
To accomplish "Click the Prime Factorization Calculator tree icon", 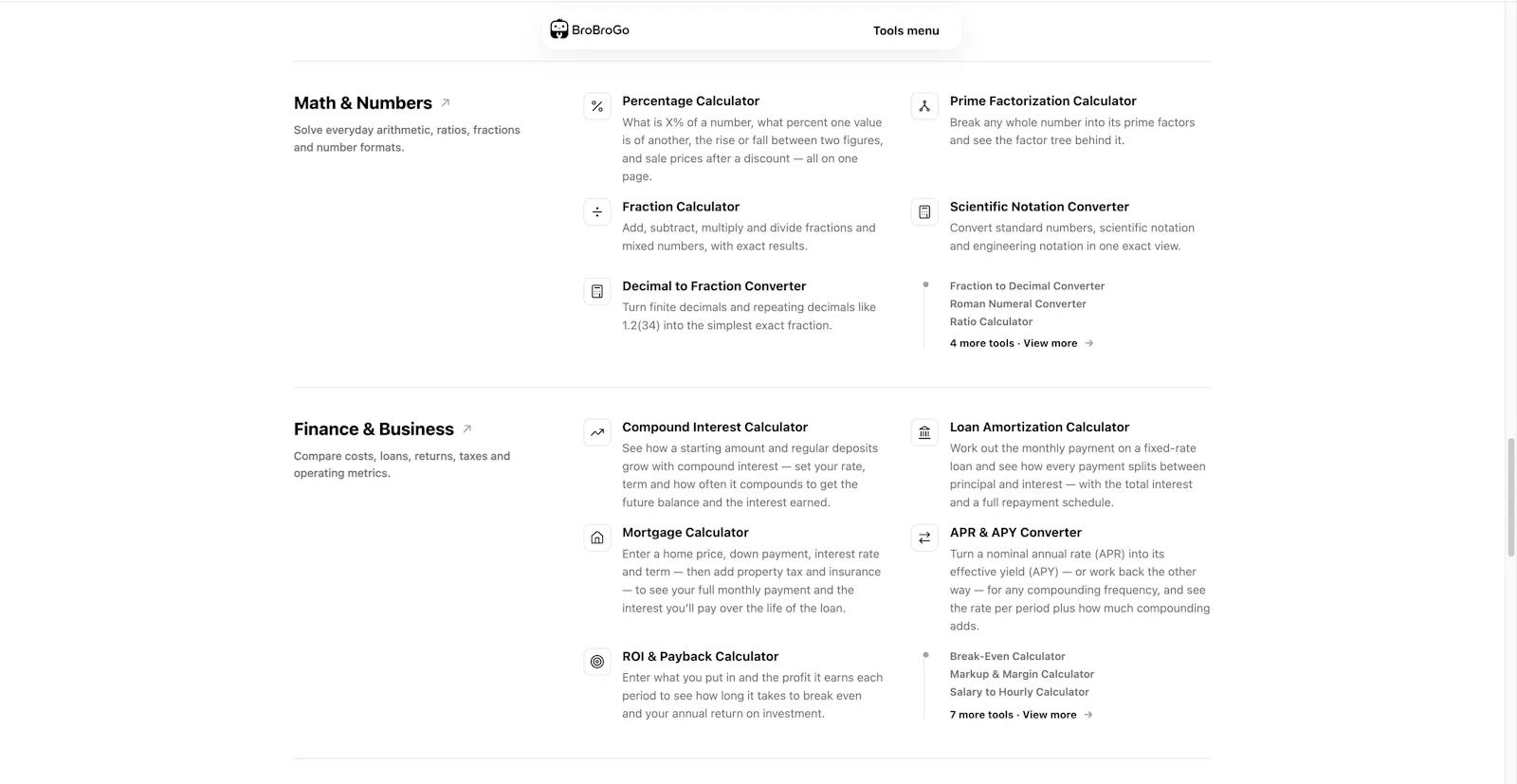I will point(924,106).
